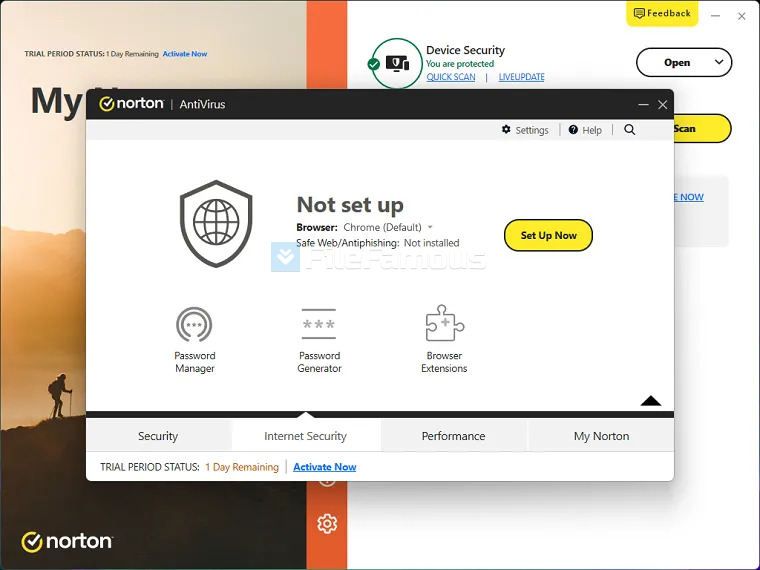Click Activate Now link in My Norton window

[185, 54]
